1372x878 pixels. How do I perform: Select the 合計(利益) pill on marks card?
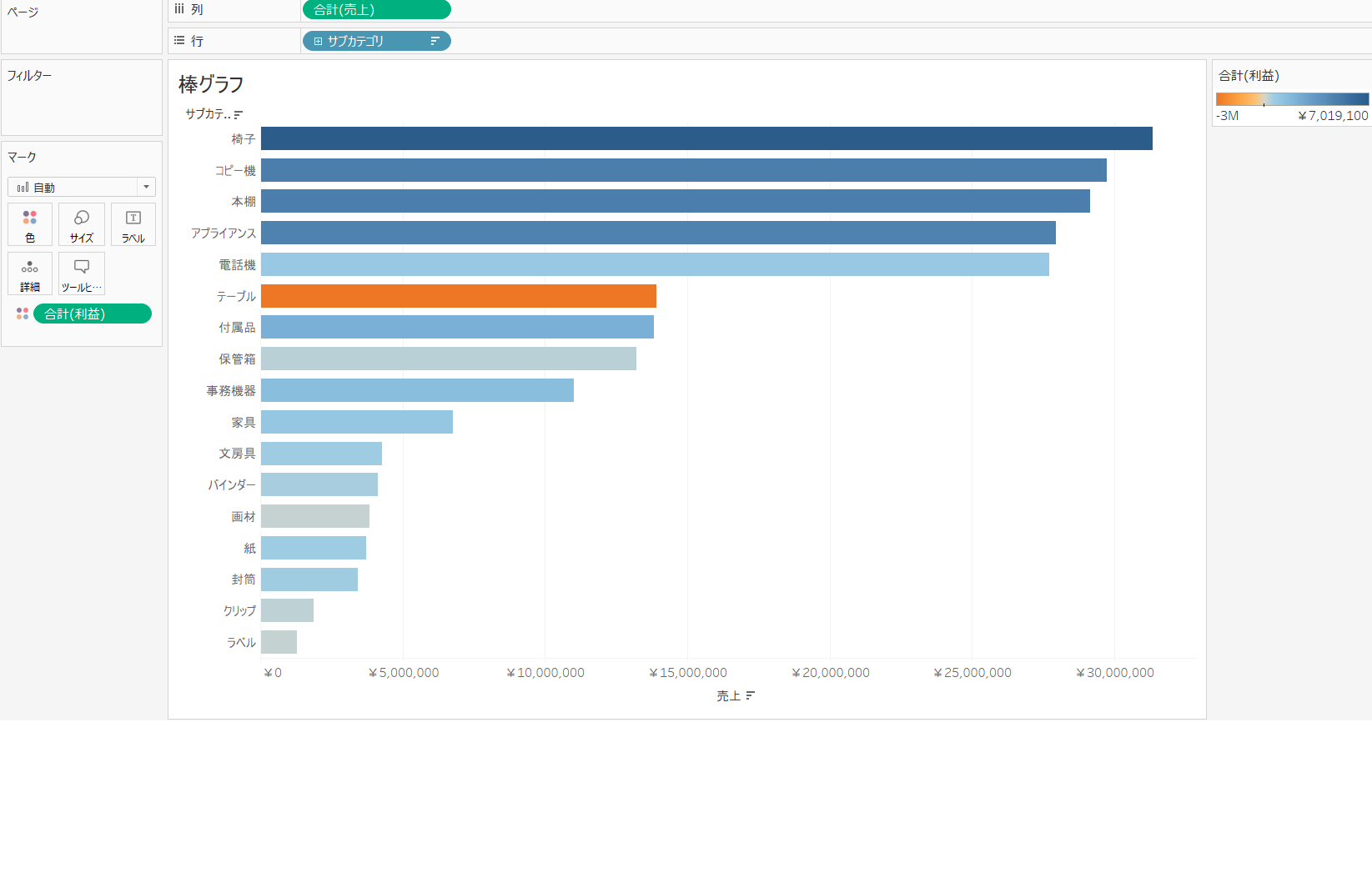click(x=93, y=314)
